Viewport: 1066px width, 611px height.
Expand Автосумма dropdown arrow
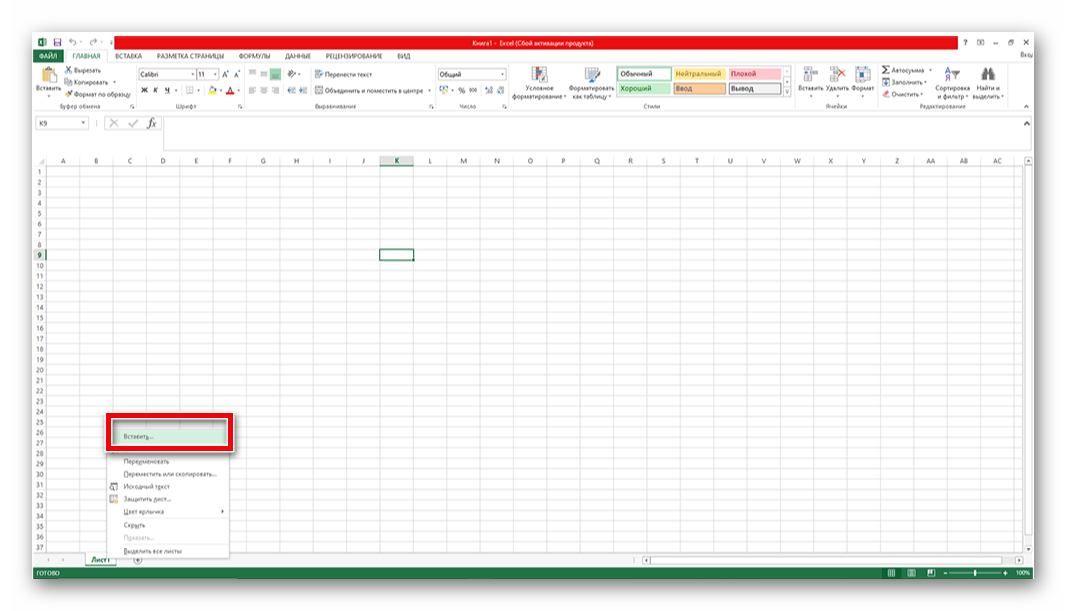930,70
